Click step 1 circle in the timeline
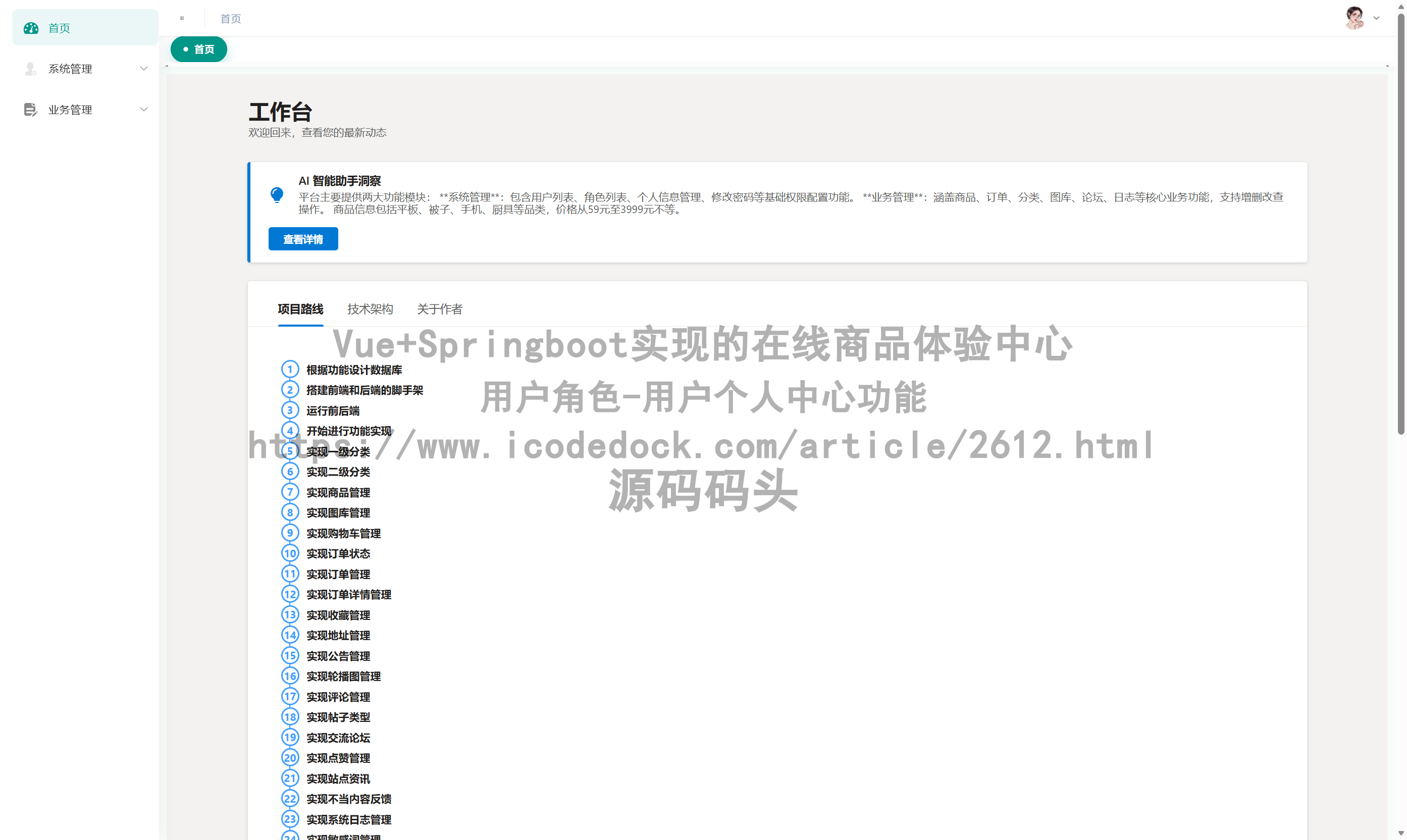The height and width of the screenshot is (840, 1407). [x=290, y=370]
